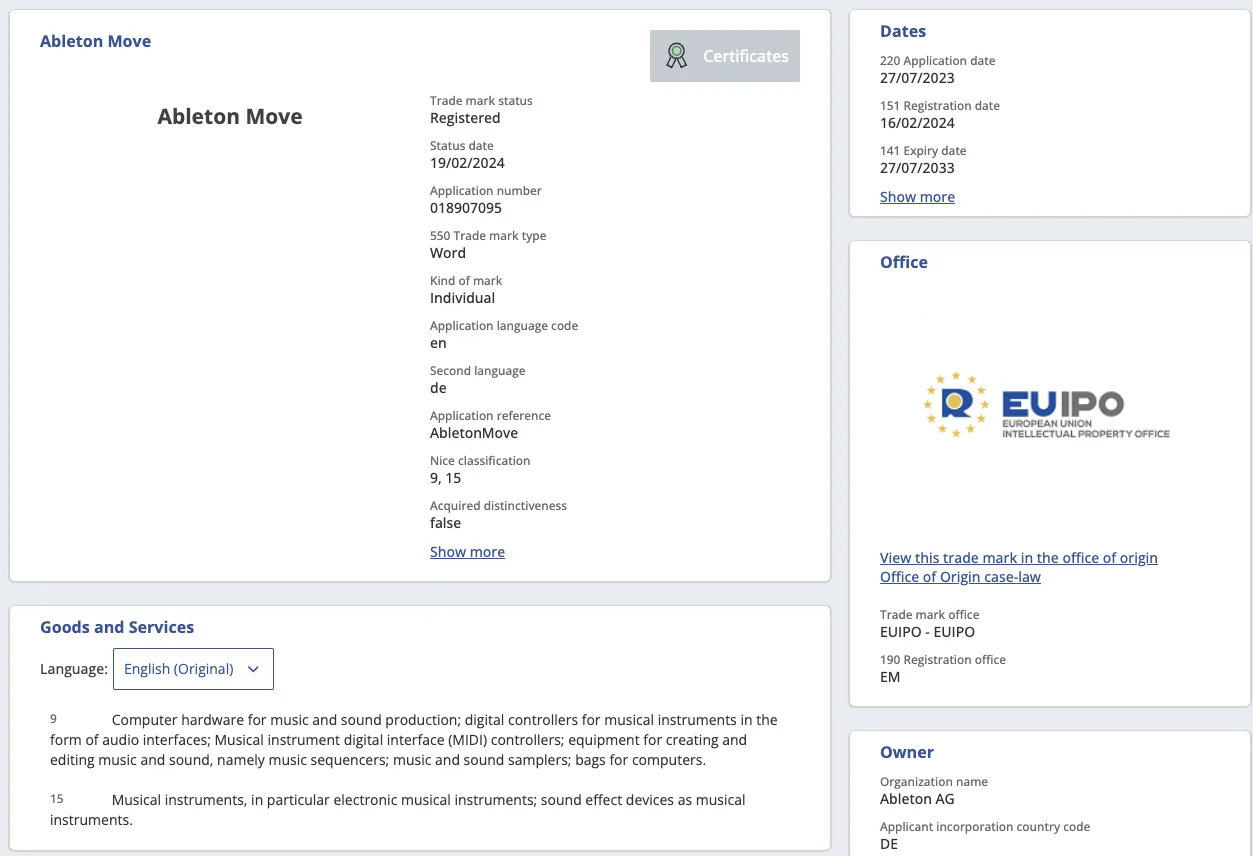
Task: Click the Certificates button
Action: pos(725,56)
